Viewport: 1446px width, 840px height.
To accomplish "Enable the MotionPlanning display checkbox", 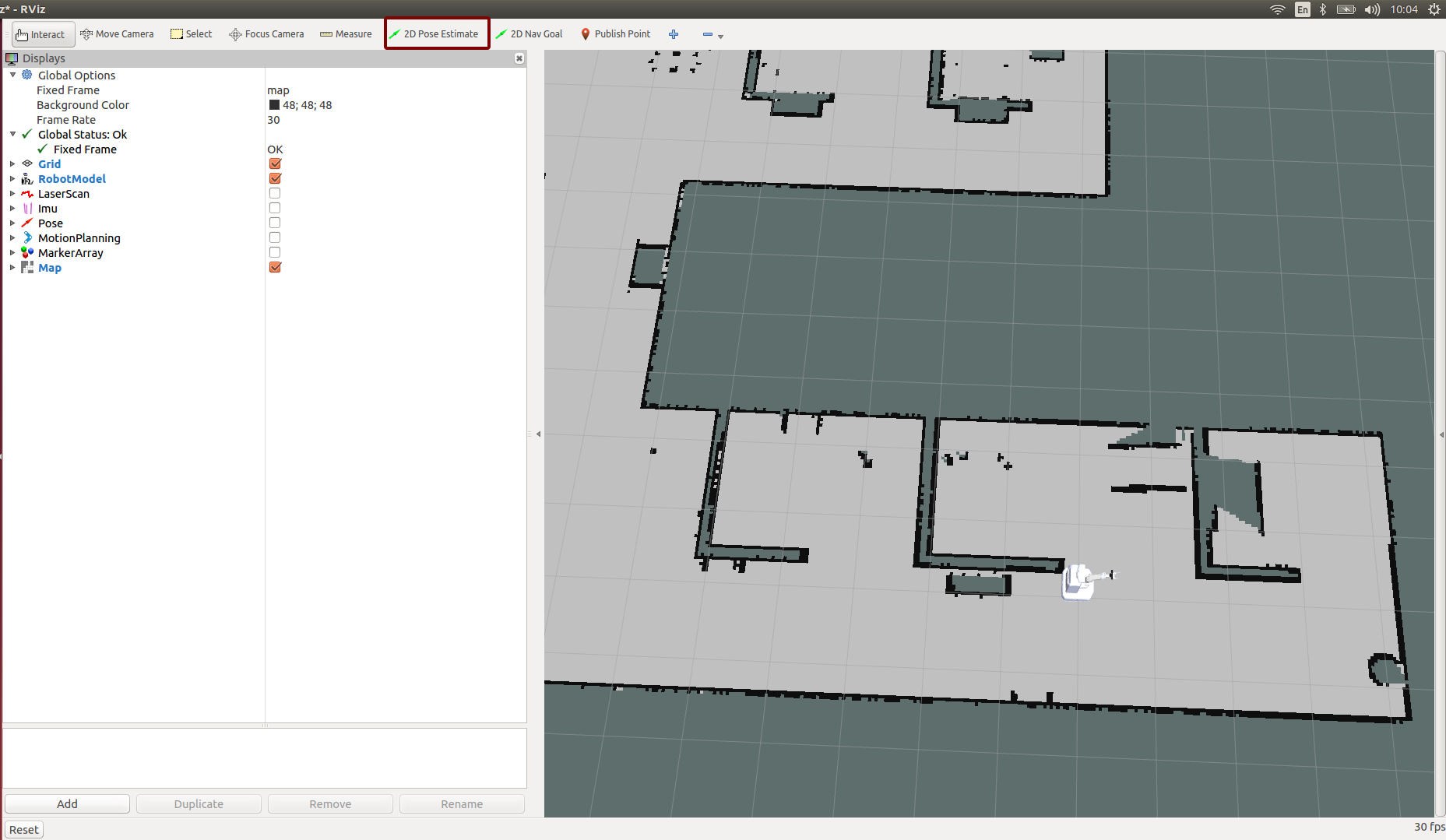I will point(275,238).
